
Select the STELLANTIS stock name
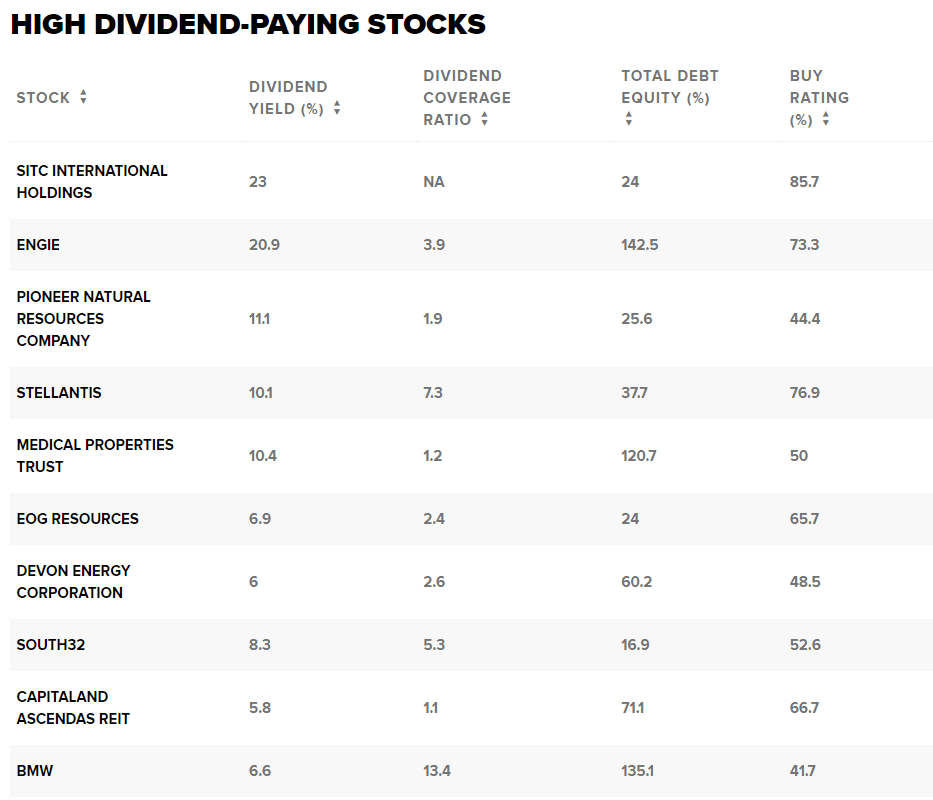(59, 393)
